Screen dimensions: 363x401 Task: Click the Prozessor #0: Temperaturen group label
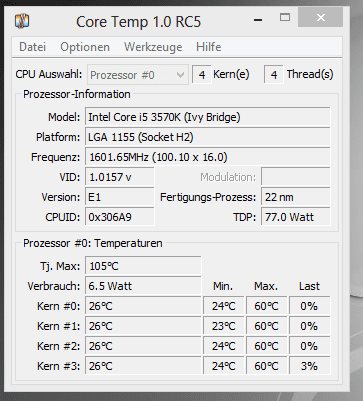click(x=93, y=243)
